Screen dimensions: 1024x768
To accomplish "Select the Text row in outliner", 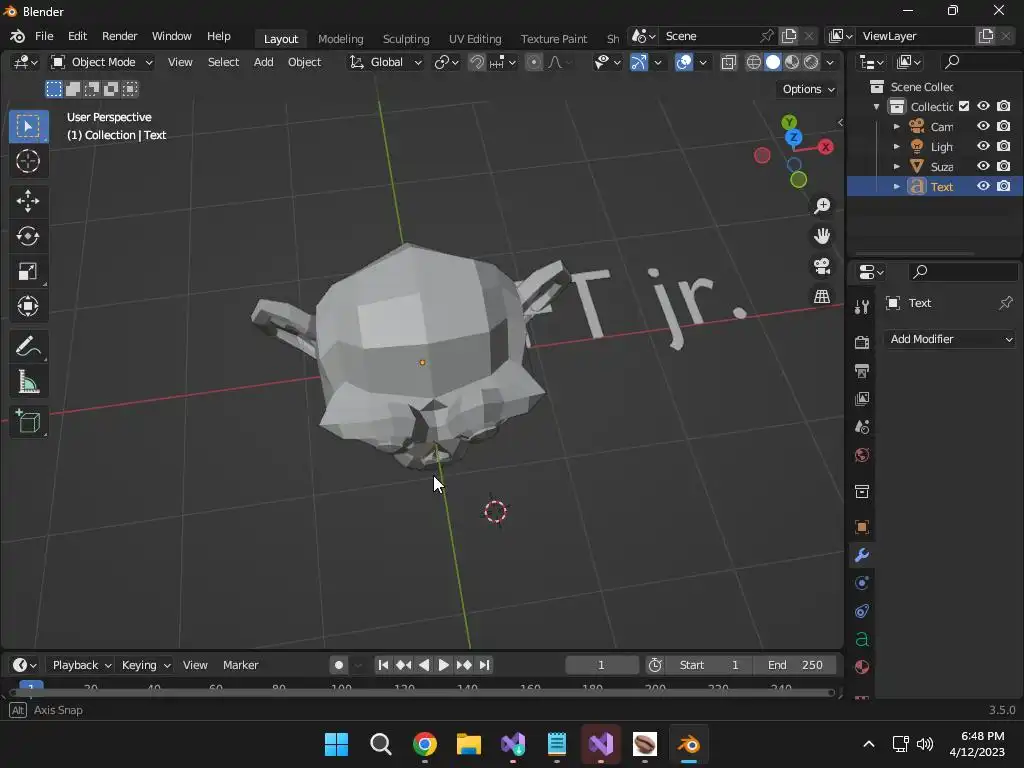I will 935,186.
